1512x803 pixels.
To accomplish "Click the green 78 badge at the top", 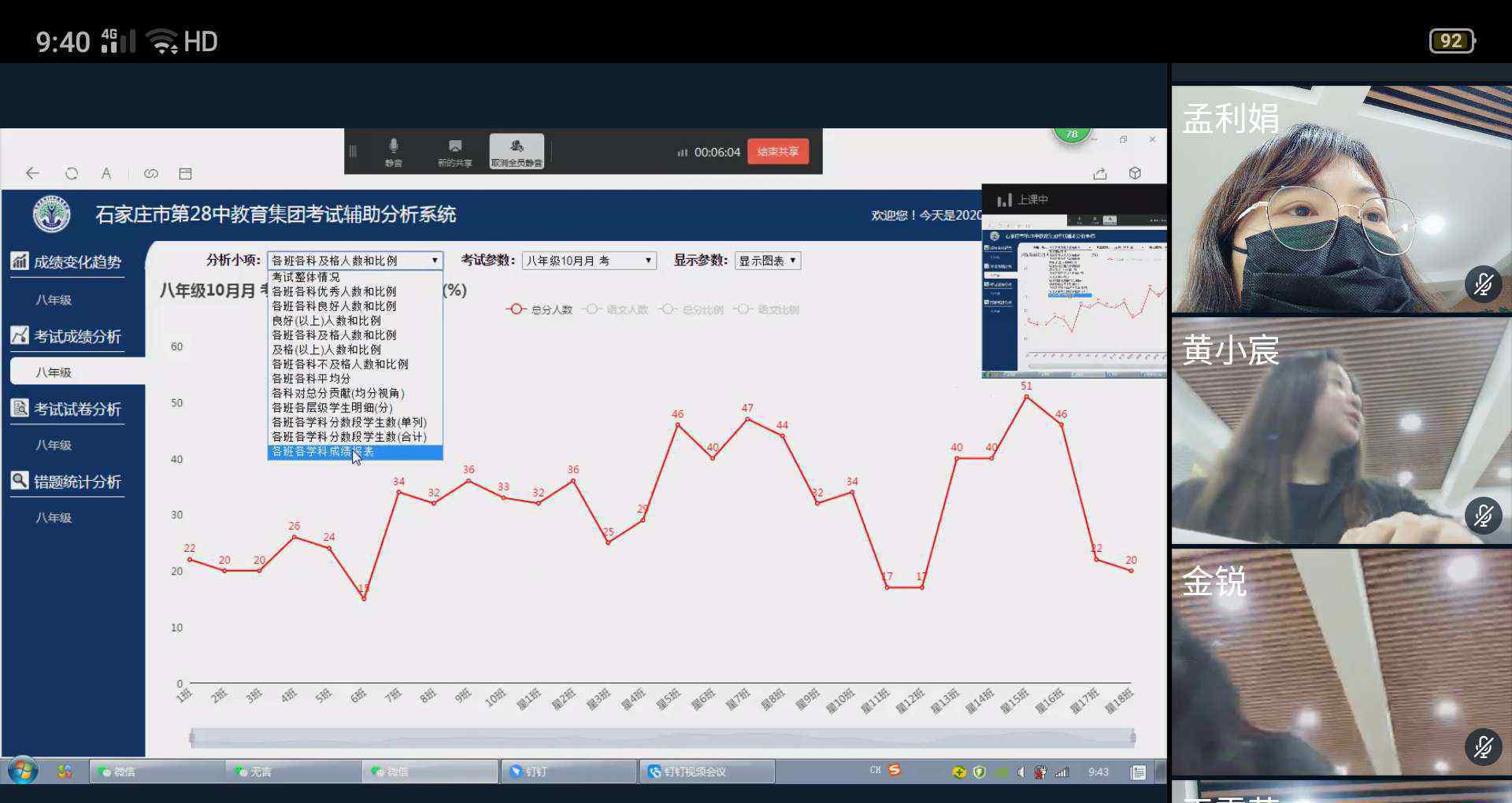I will [x=1072, y=135].
